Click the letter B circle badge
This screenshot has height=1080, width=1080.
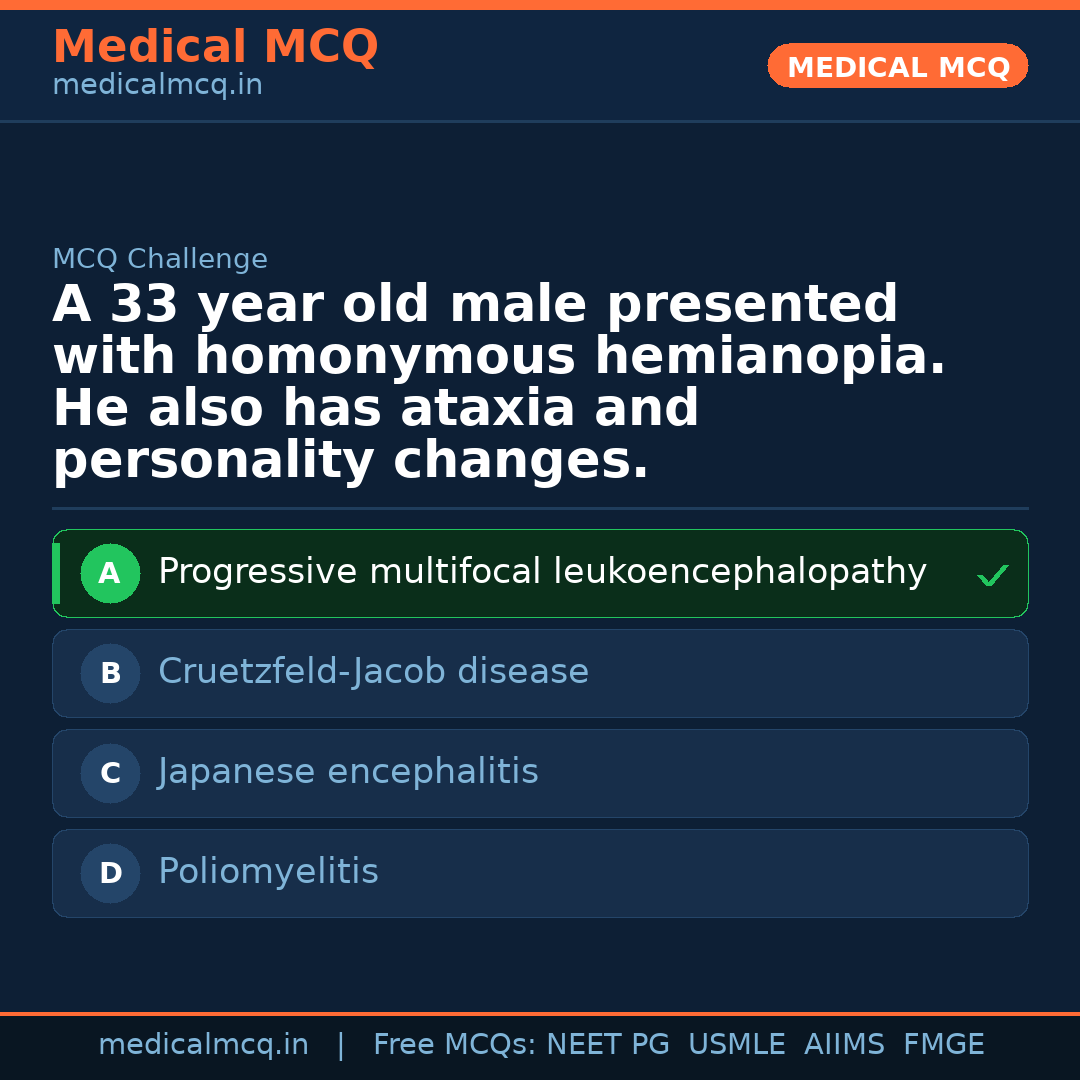click(110, 674)
